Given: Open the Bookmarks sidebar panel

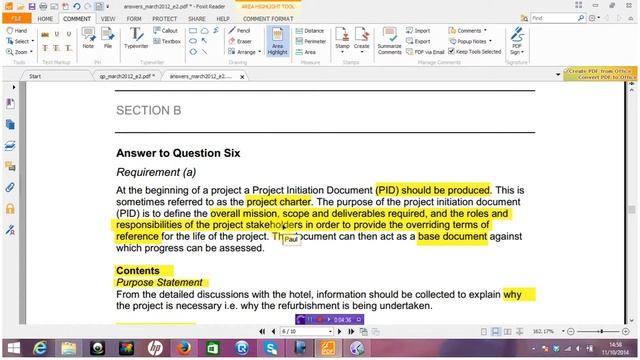Looking at the screenshot, I should [10, 104].
